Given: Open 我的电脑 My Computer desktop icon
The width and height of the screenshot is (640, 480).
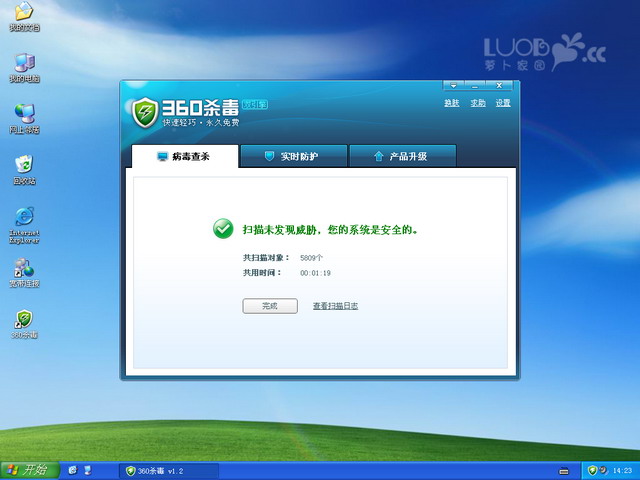Looking at the screenshot, I should pos(24,68).
